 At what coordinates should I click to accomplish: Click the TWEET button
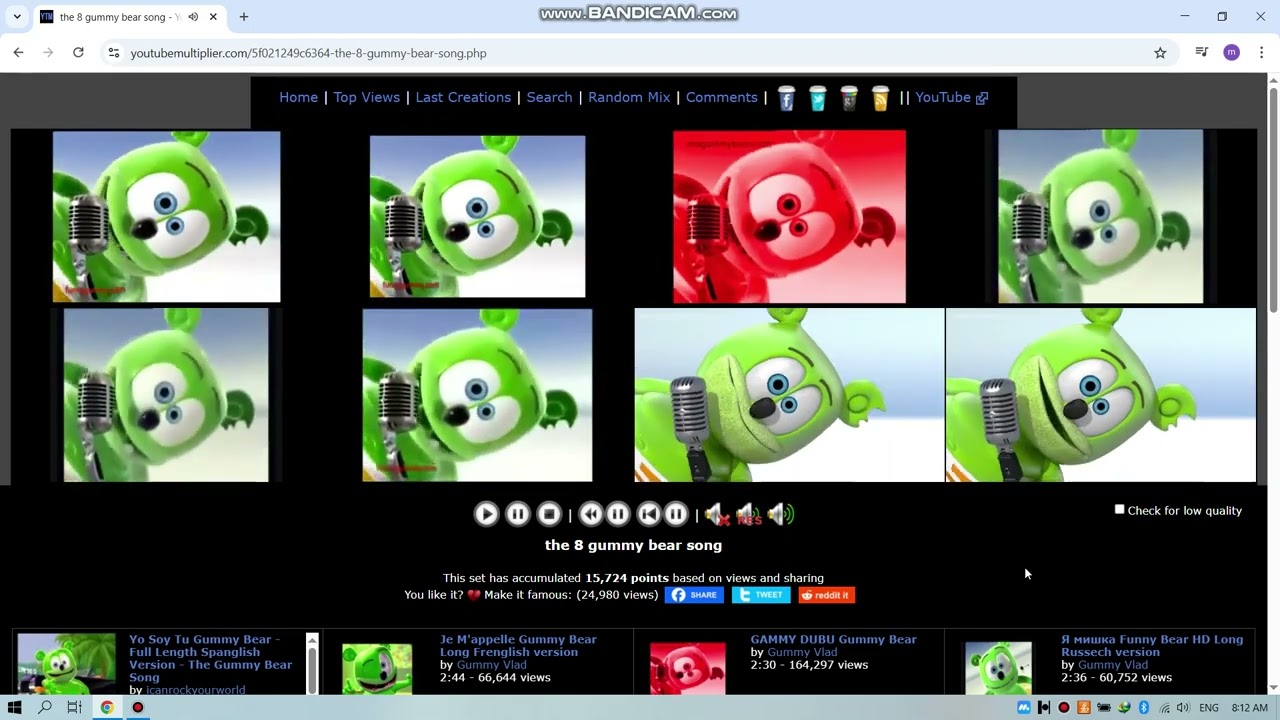761,595
